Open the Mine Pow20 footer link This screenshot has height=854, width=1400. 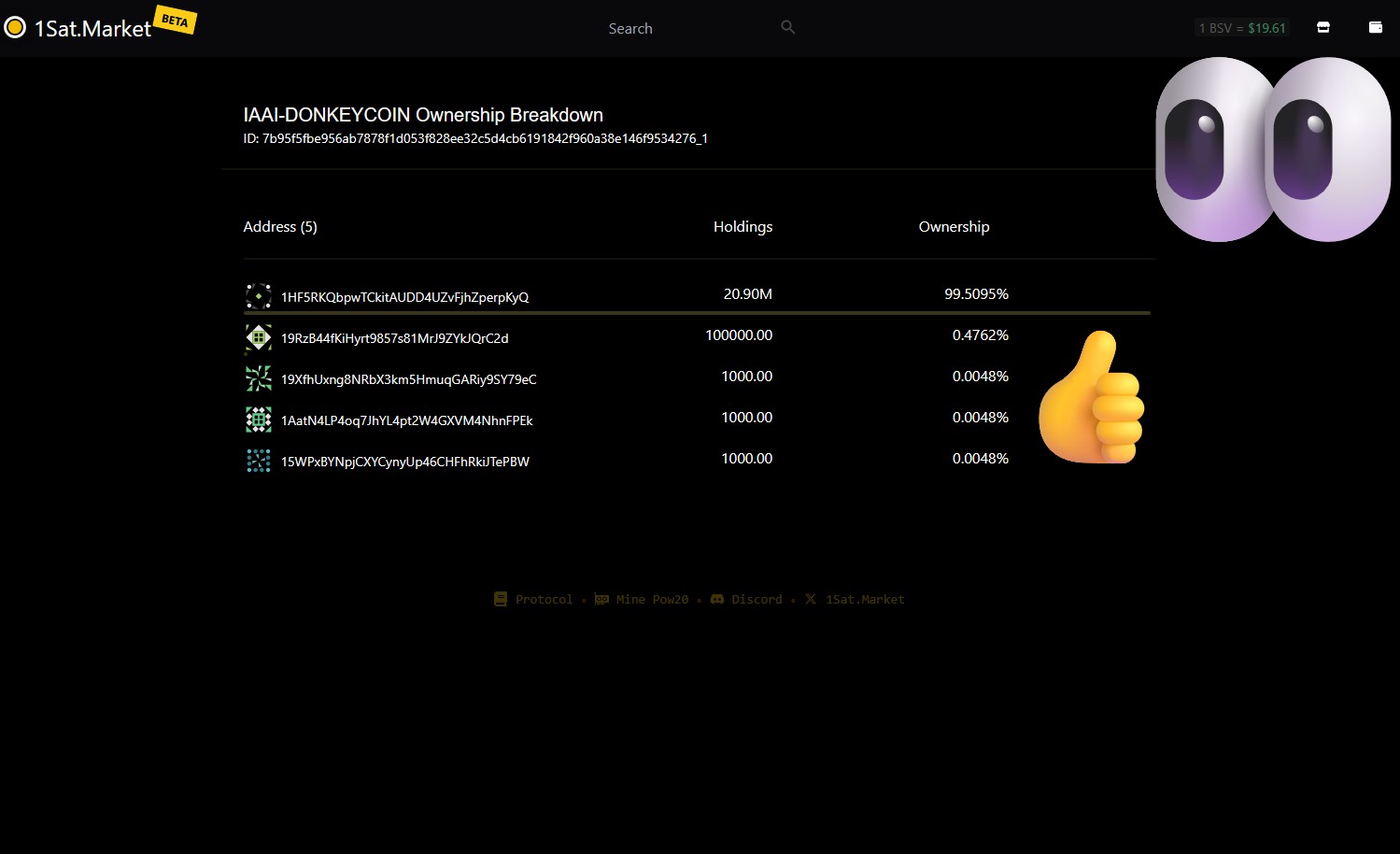[x=652, y=600]
